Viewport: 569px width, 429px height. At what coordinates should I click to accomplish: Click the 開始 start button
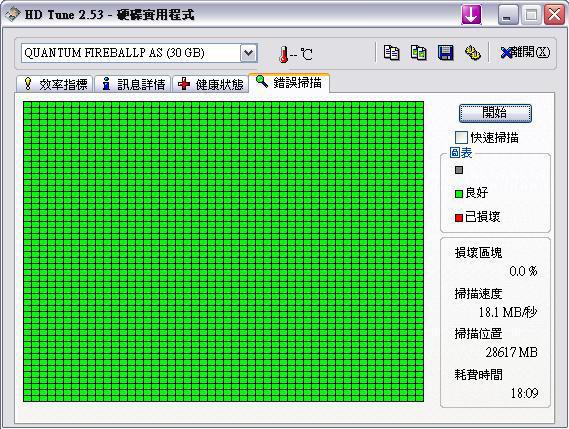point(495,113)
